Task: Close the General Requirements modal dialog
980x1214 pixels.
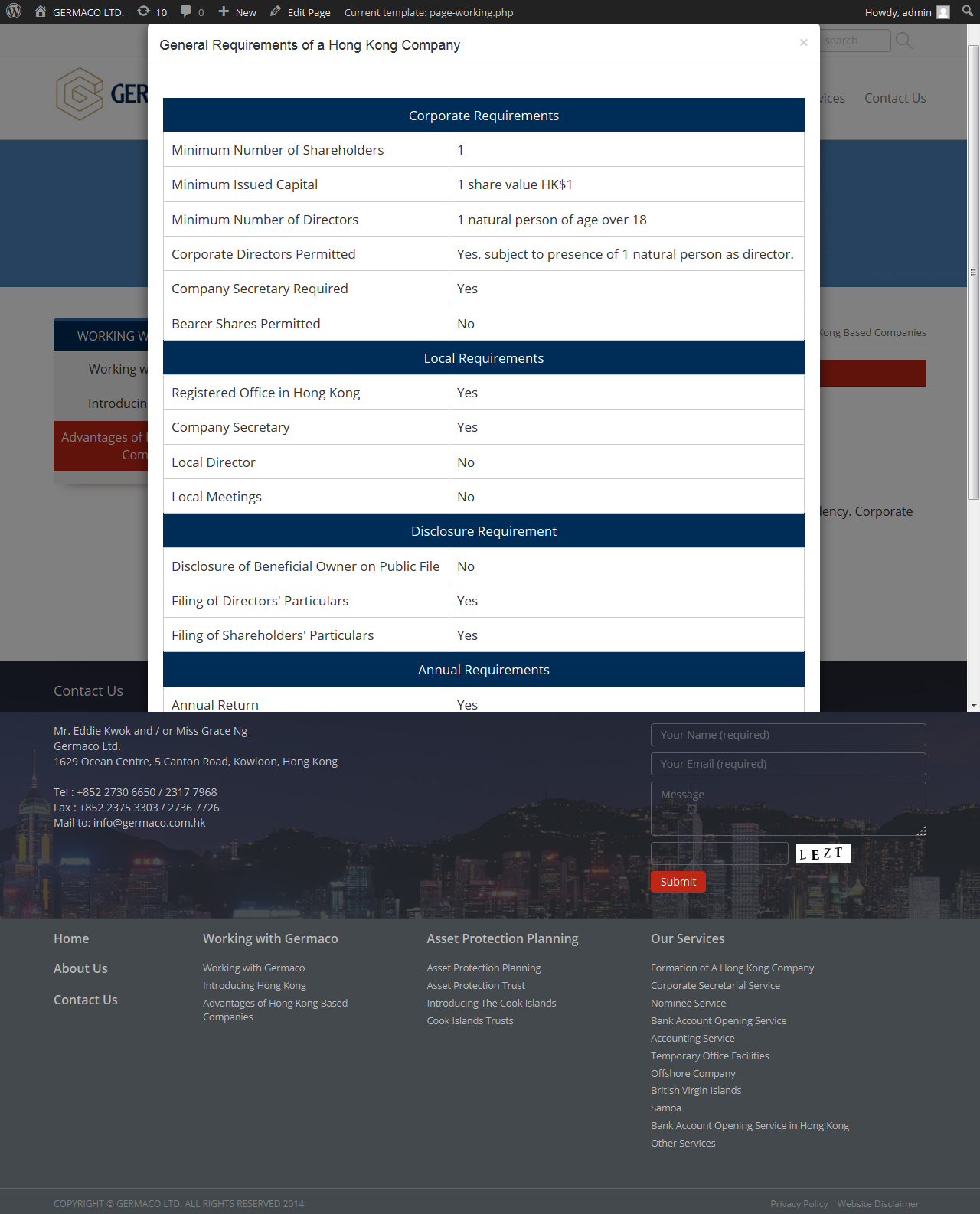Action: click(803, 43)
